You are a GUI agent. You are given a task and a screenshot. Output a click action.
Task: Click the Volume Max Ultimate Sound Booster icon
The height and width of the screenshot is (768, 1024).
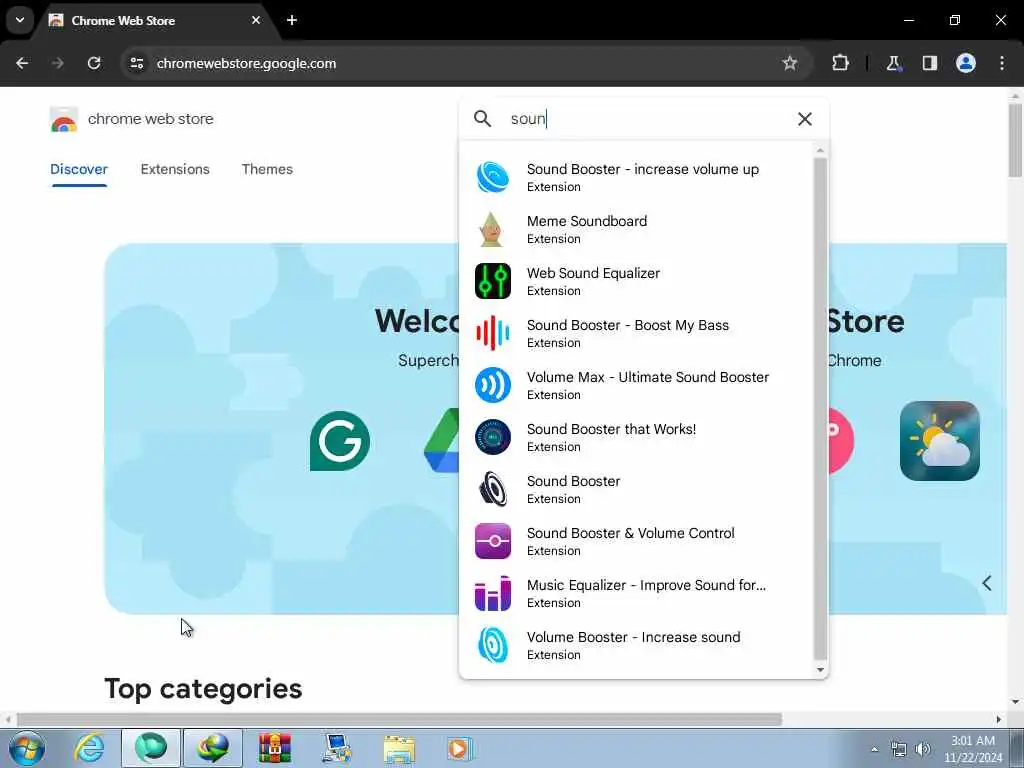click(x=492, y=385)
